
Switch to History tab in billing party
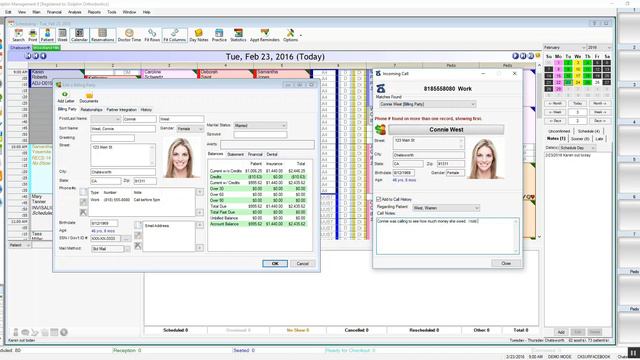(x=146, y=110)
